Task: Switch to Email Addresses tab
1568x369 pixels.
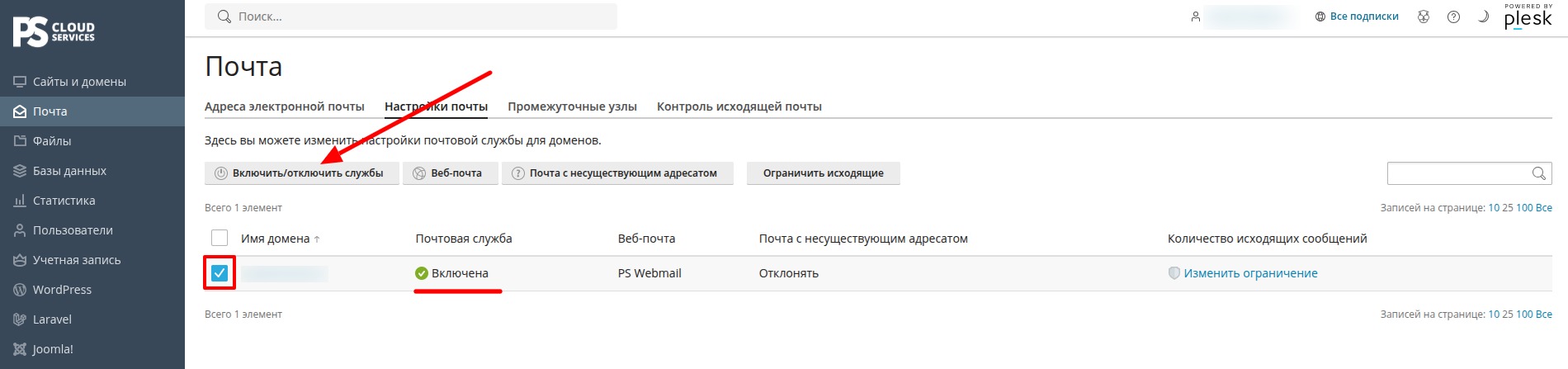Action: click(285, 106)
